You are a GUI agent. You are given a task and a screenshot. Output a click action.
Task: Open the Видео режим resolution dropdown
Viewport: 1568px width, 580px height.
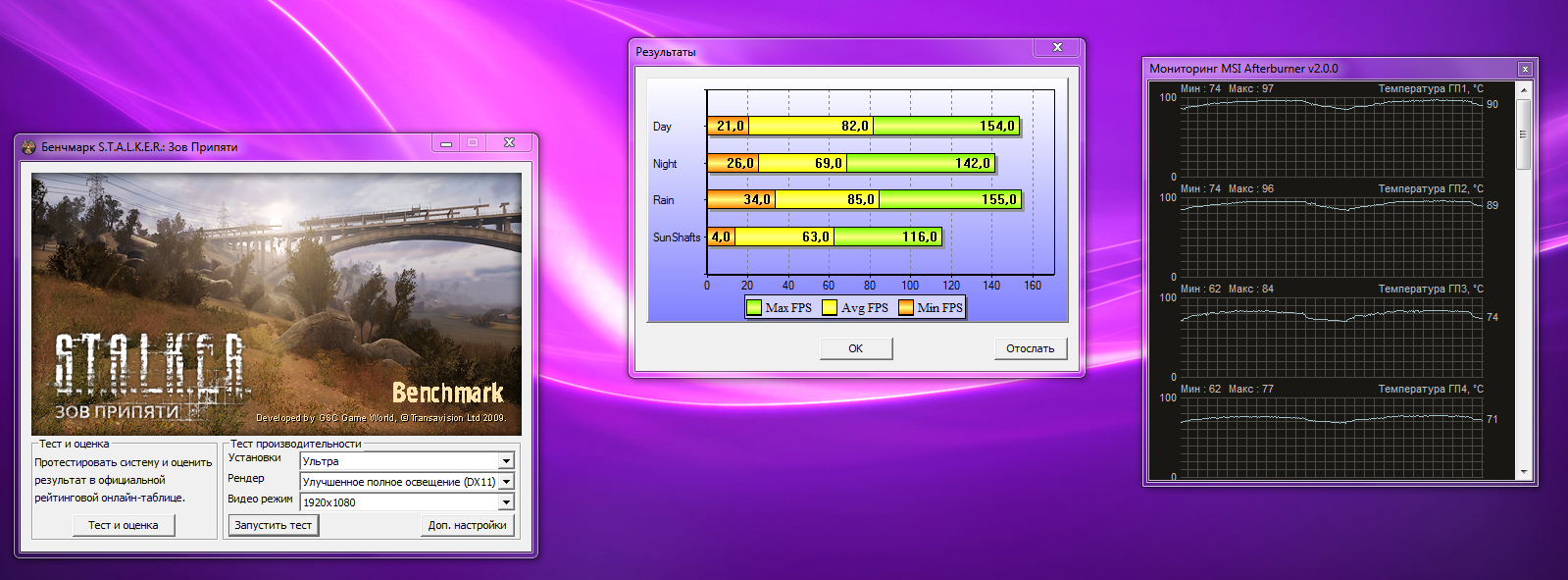(506, 502)
